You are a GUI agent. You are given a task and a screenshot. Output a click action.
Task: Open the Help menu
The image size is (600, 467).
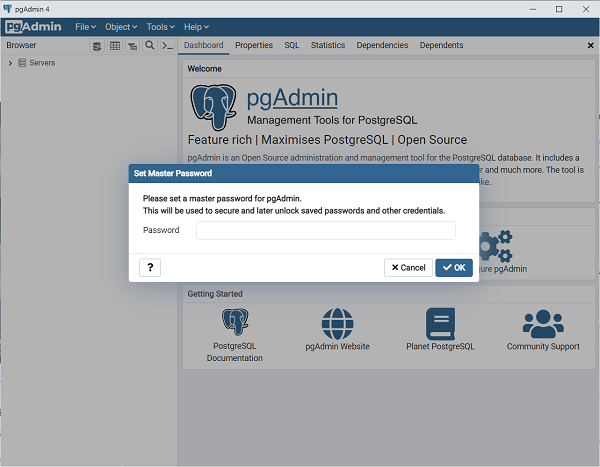[x=196, y=27]
